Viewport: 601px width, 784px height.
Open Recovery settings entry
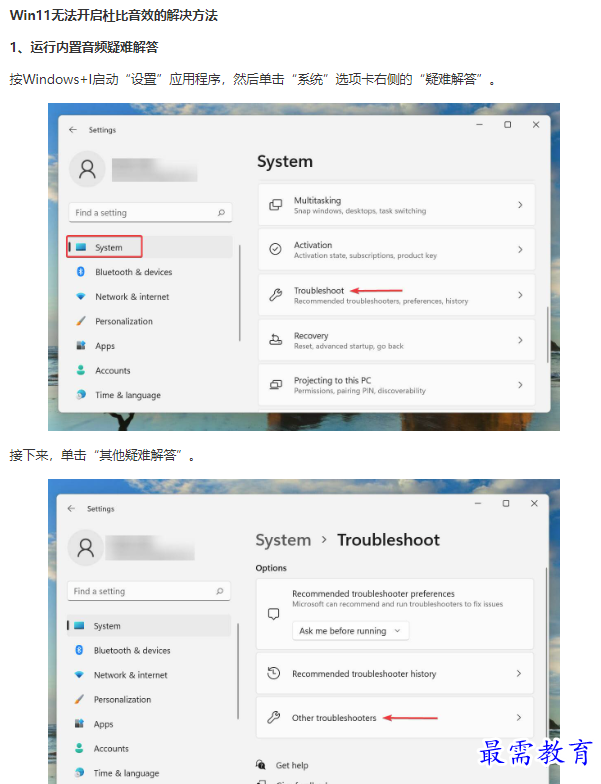click(396, 340)
